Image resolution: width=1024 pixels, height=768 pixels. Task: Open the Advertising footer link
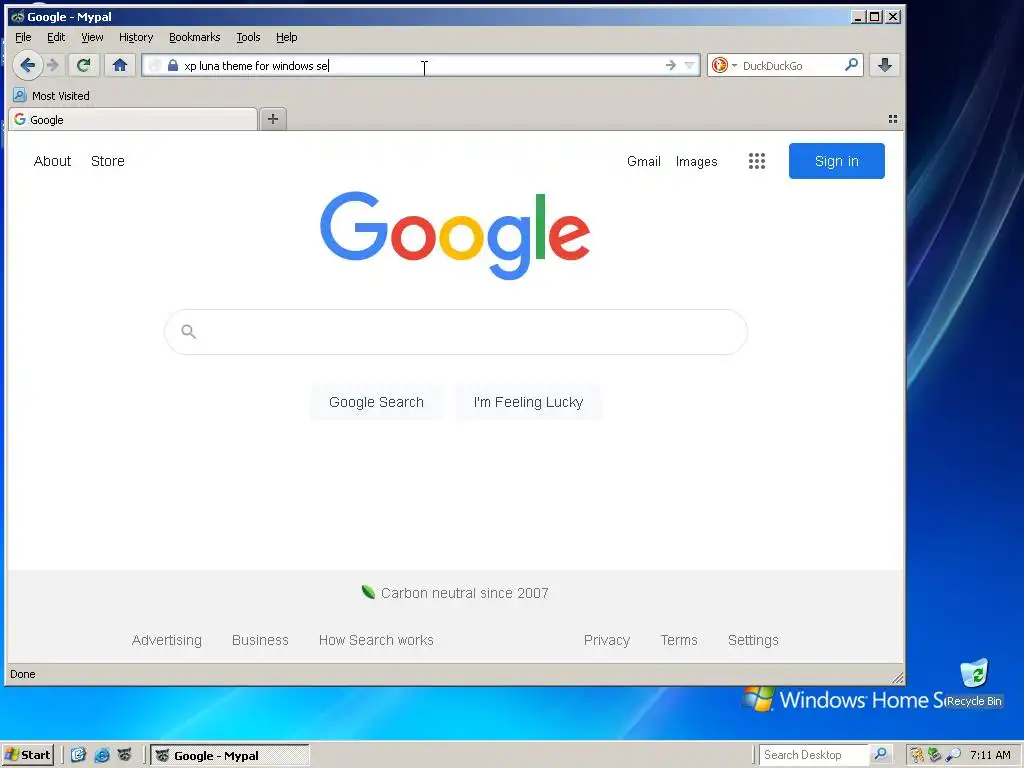[167, 640]
